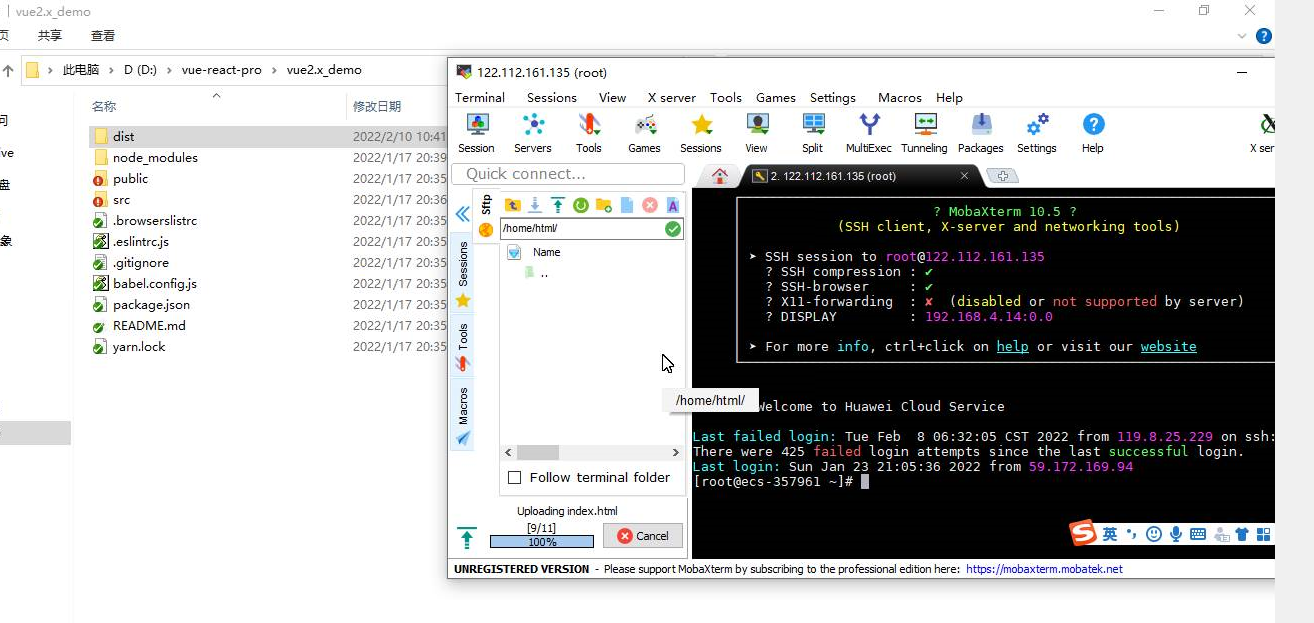Click the terminal 'website' link
Image resolution: width=1314 pixels, height=623 pixels.
pos(1168,346)
